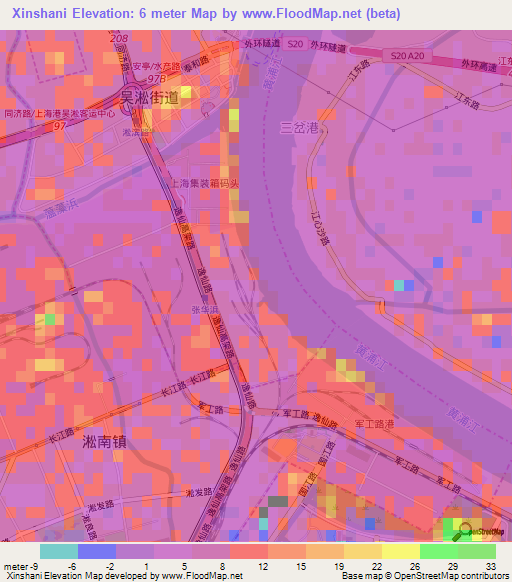Click the 张华浜 label

[x=205, y=310]
